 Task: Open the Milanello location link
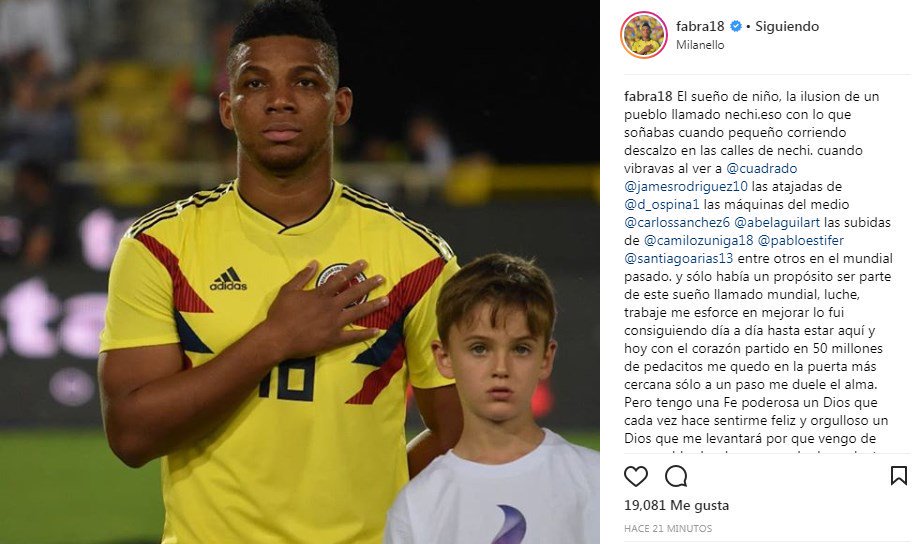(700, 45)
